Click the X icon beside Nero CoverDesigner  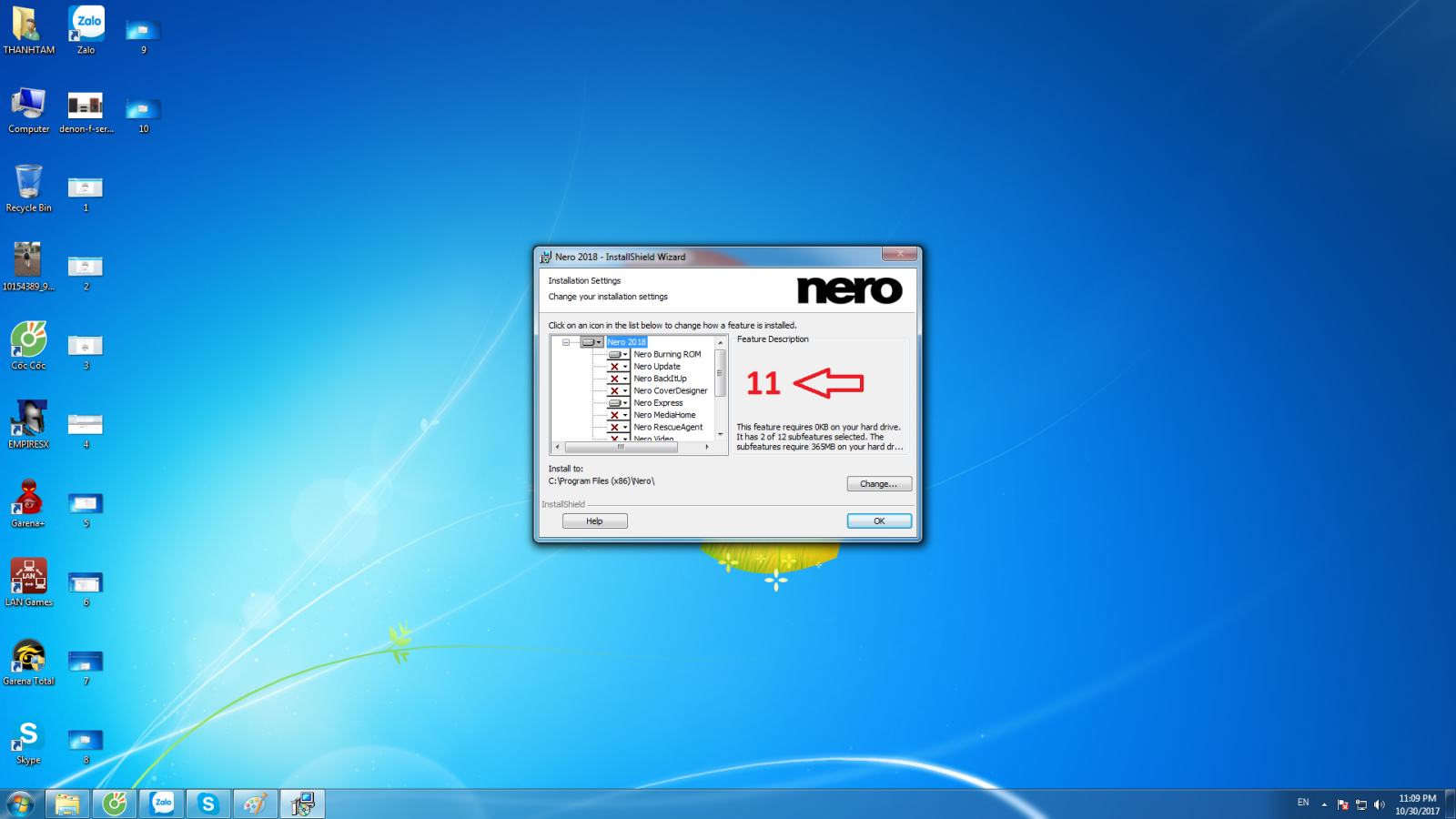(x=614, y=391)
